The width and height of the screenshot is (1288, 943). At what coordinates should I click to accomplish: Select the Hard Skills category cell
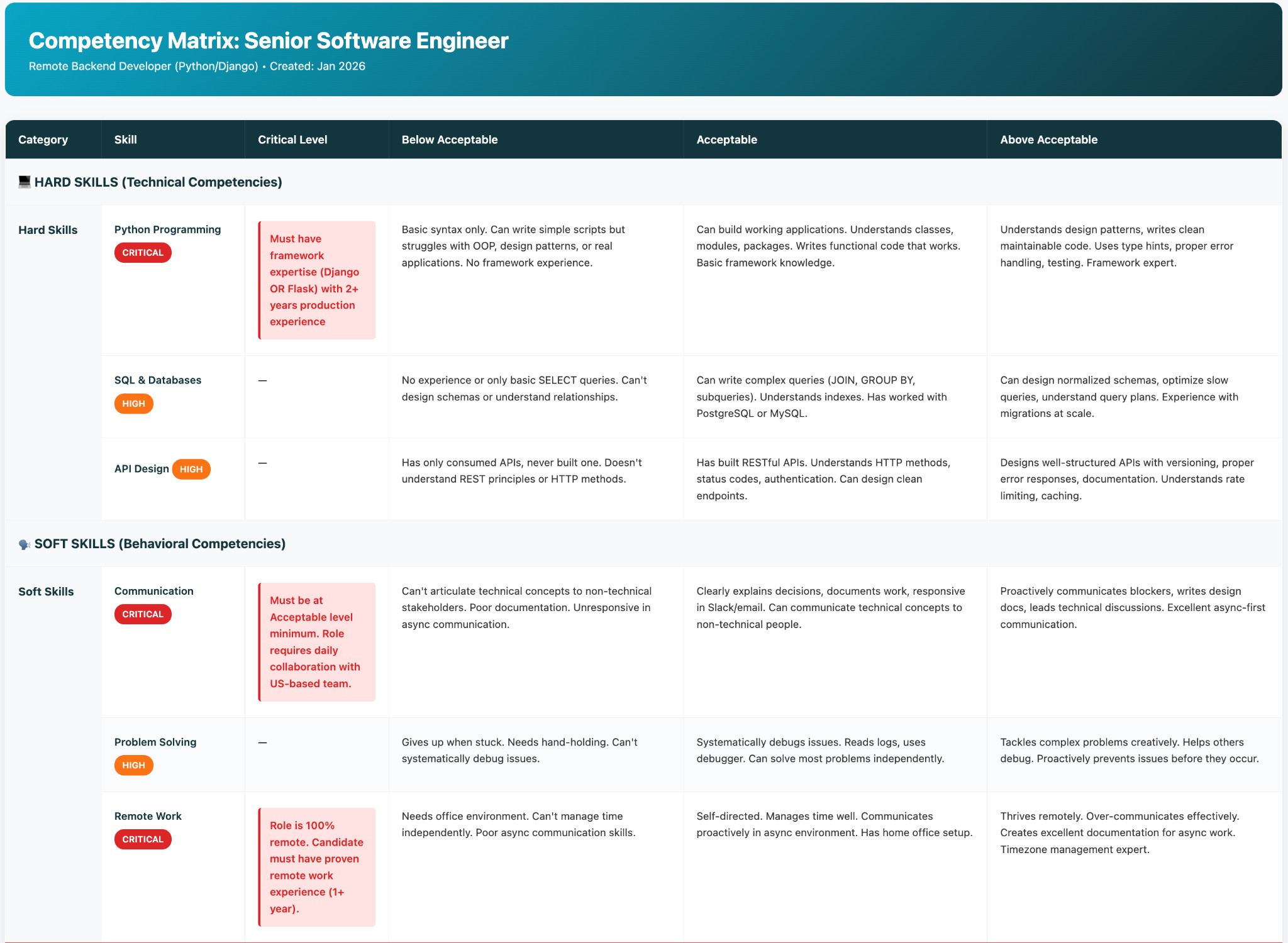48,229
